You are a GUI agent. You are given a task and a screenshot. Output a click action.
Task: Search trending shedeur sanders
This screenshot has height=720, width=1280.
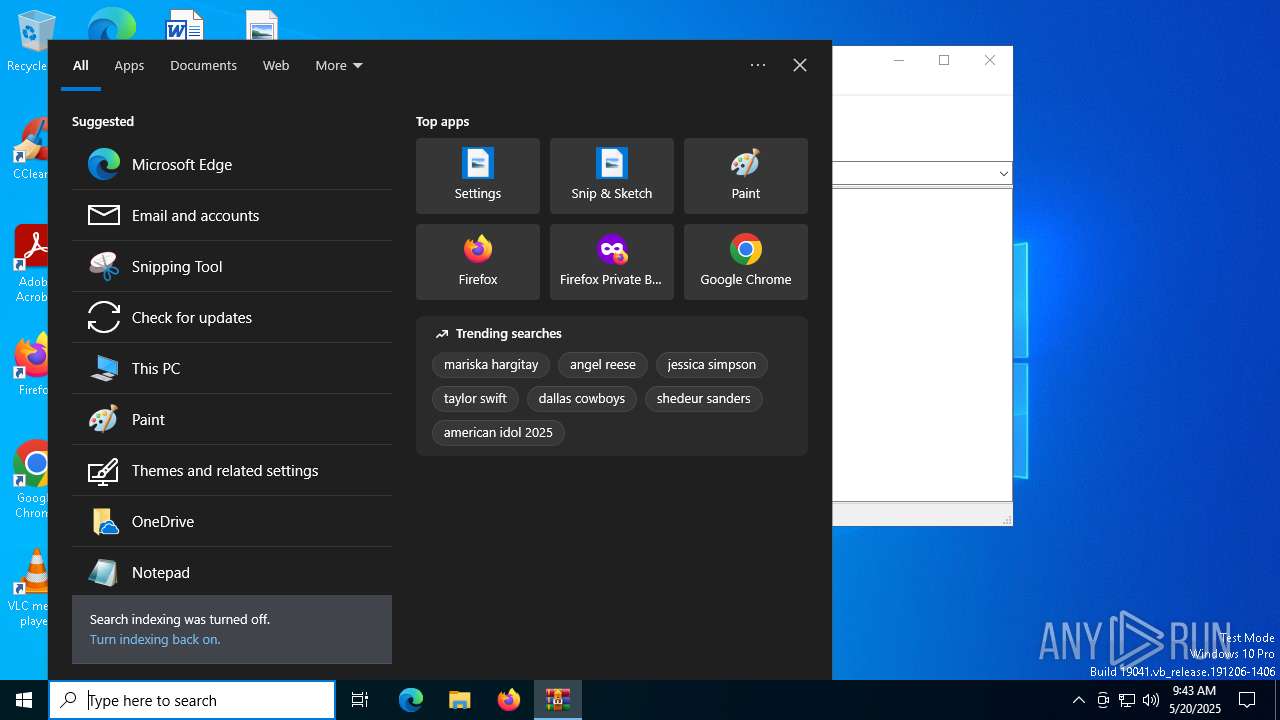704,399
